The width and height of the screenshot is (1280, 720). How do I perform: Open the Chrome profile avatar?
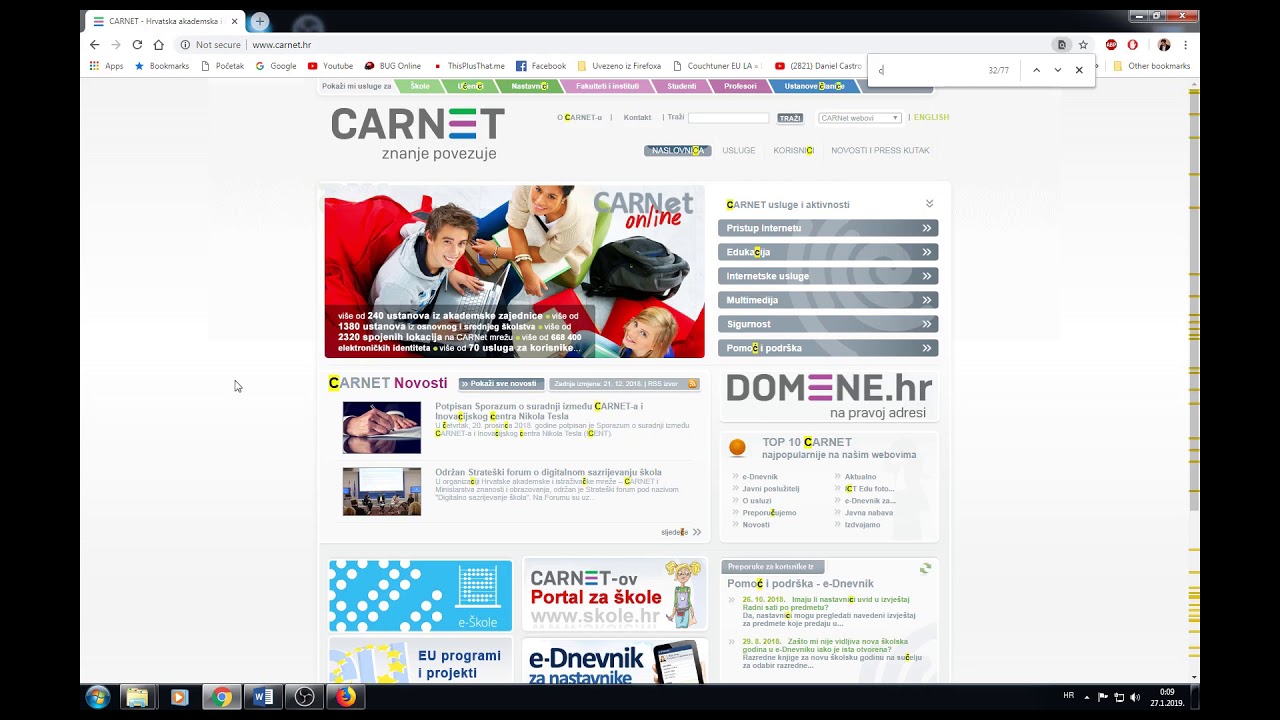click(1164, 45)
